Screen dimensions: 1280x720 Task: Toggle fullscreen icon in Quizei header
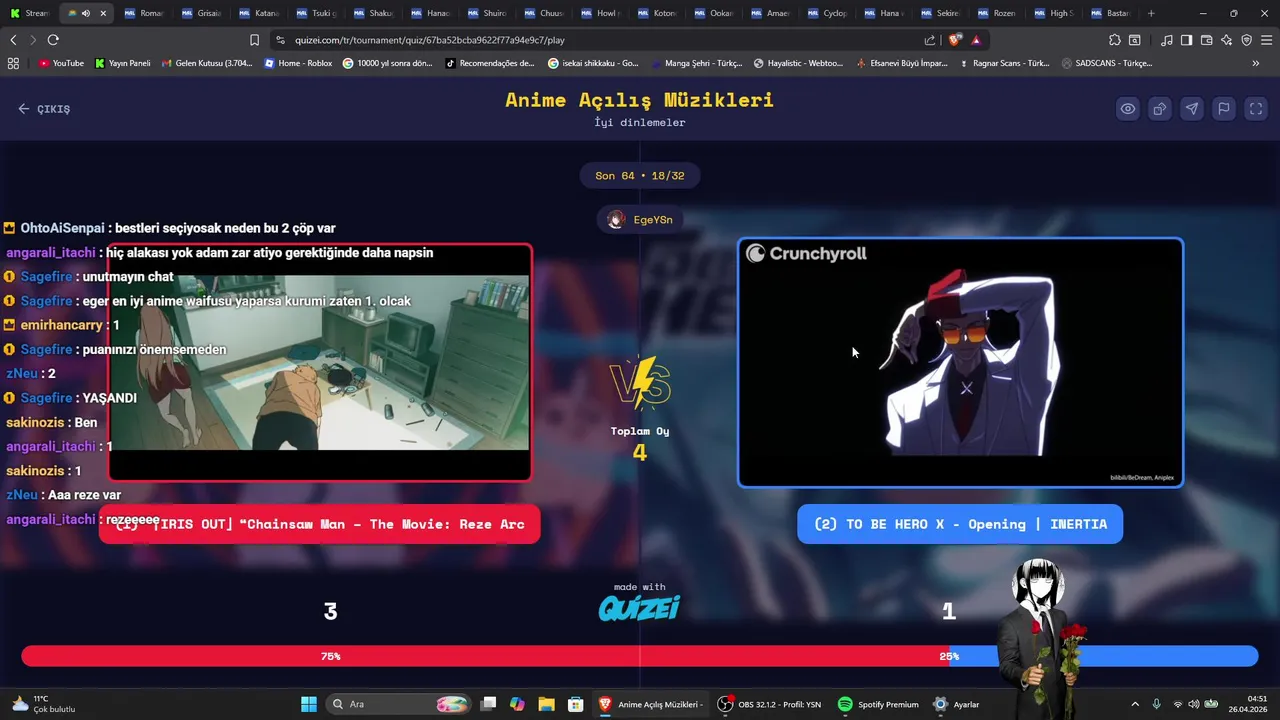1255,109
